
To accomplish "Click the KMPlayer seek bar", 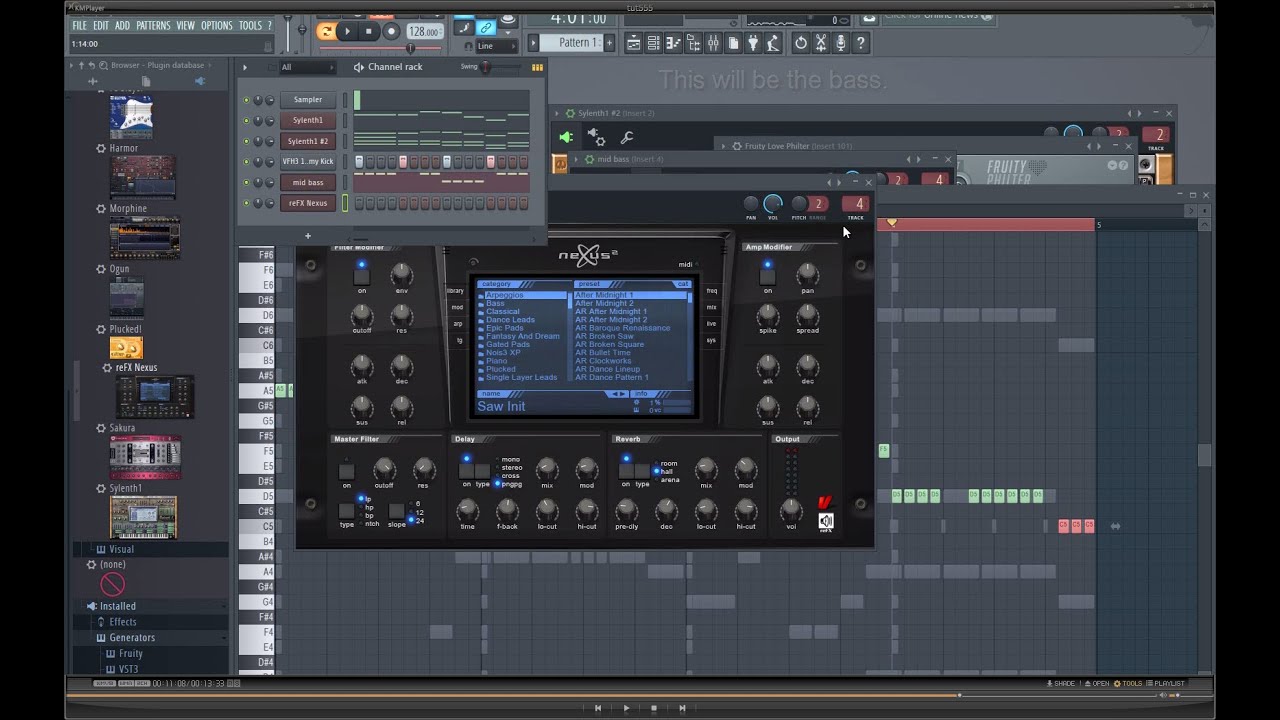I will pos(640,695).
